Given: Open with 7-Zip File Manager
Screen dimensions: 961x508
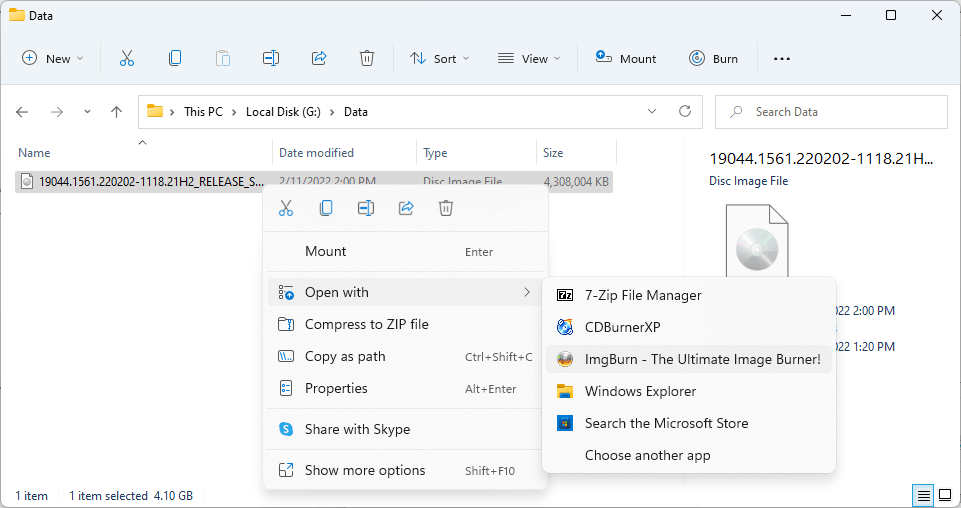Looking at the screenshot, I should pos(642,295).
